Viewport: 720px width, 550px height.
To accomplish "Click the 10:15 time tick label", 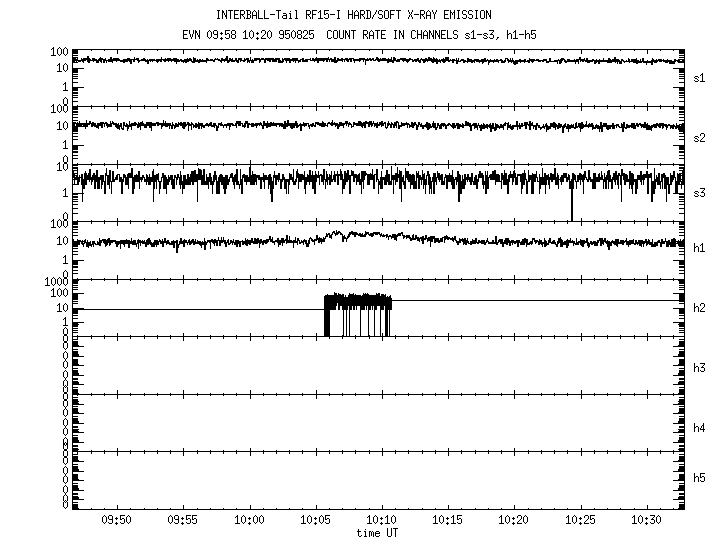I will point(448,520).
